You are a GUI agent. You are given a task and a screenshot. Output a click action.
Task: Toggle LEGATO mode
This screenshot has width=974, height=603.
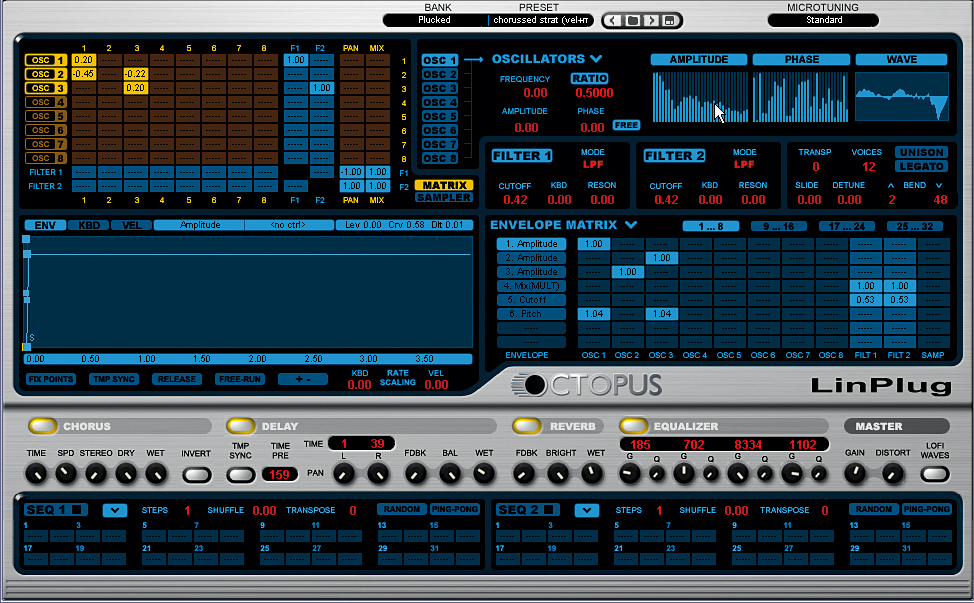coord(922,166)
